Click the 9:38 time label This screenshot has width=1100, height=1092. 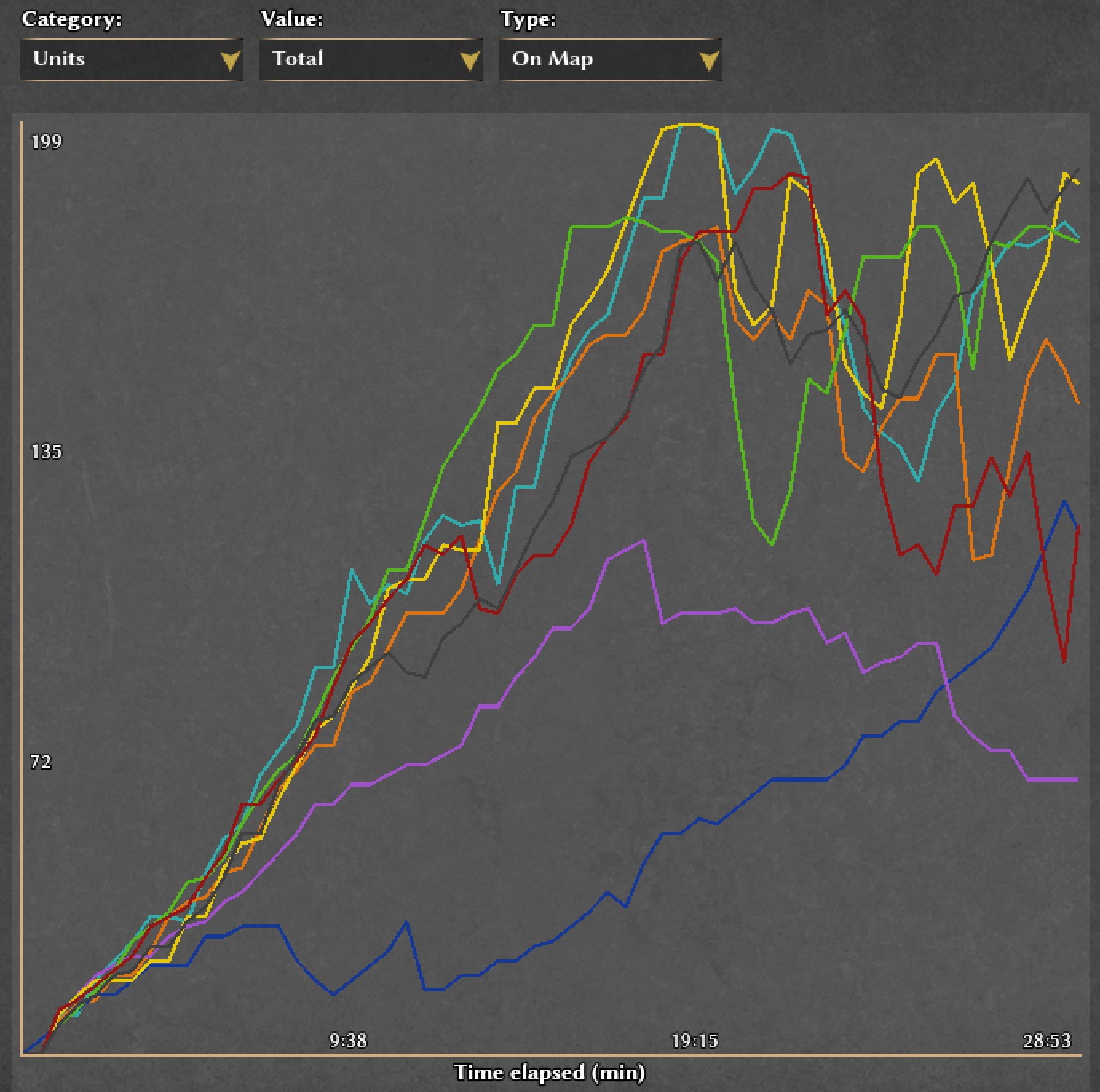pos(348,1040)
